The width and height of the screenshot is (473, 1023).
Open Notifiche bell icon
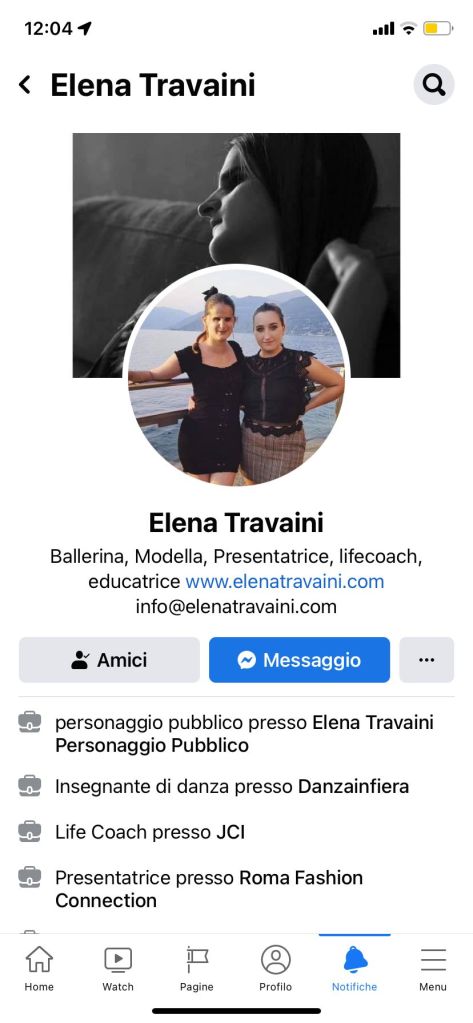(355, 959)
